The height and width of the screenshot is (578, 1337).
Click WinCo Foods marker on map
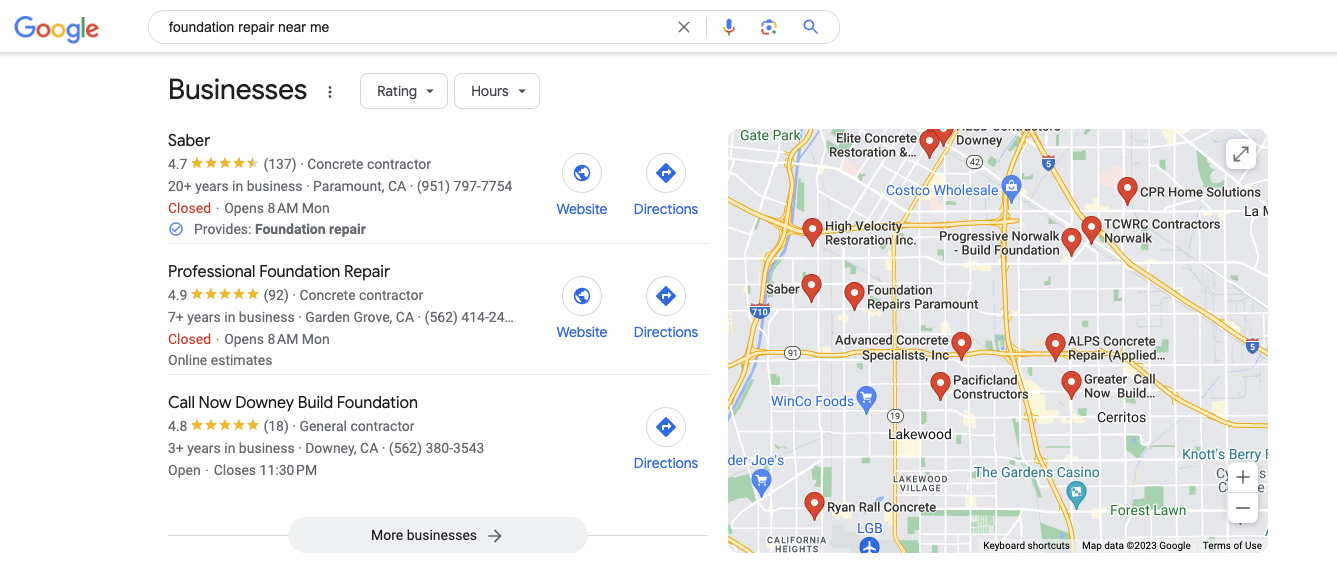866,398
